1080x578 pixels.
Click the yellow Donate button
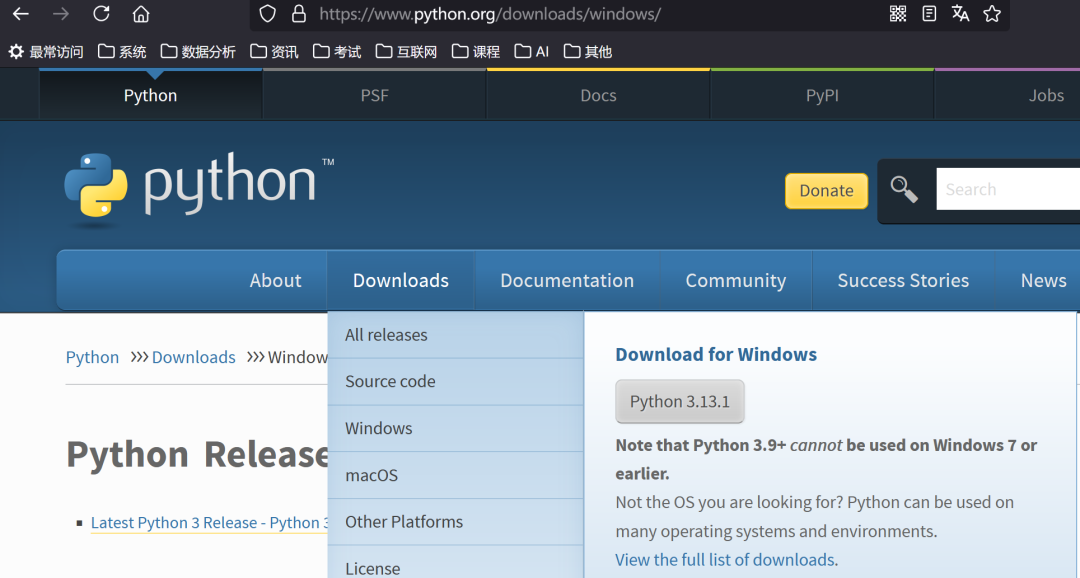click(x=827, y=191)
